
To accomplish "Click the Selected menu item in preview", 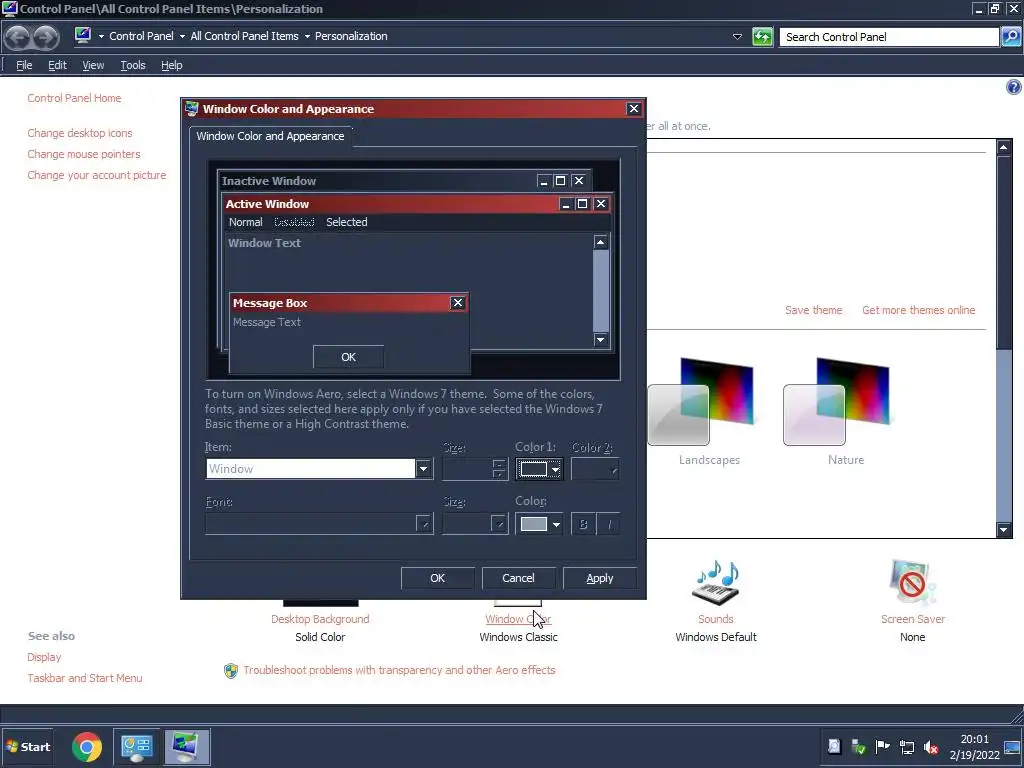I will point(347,222).
